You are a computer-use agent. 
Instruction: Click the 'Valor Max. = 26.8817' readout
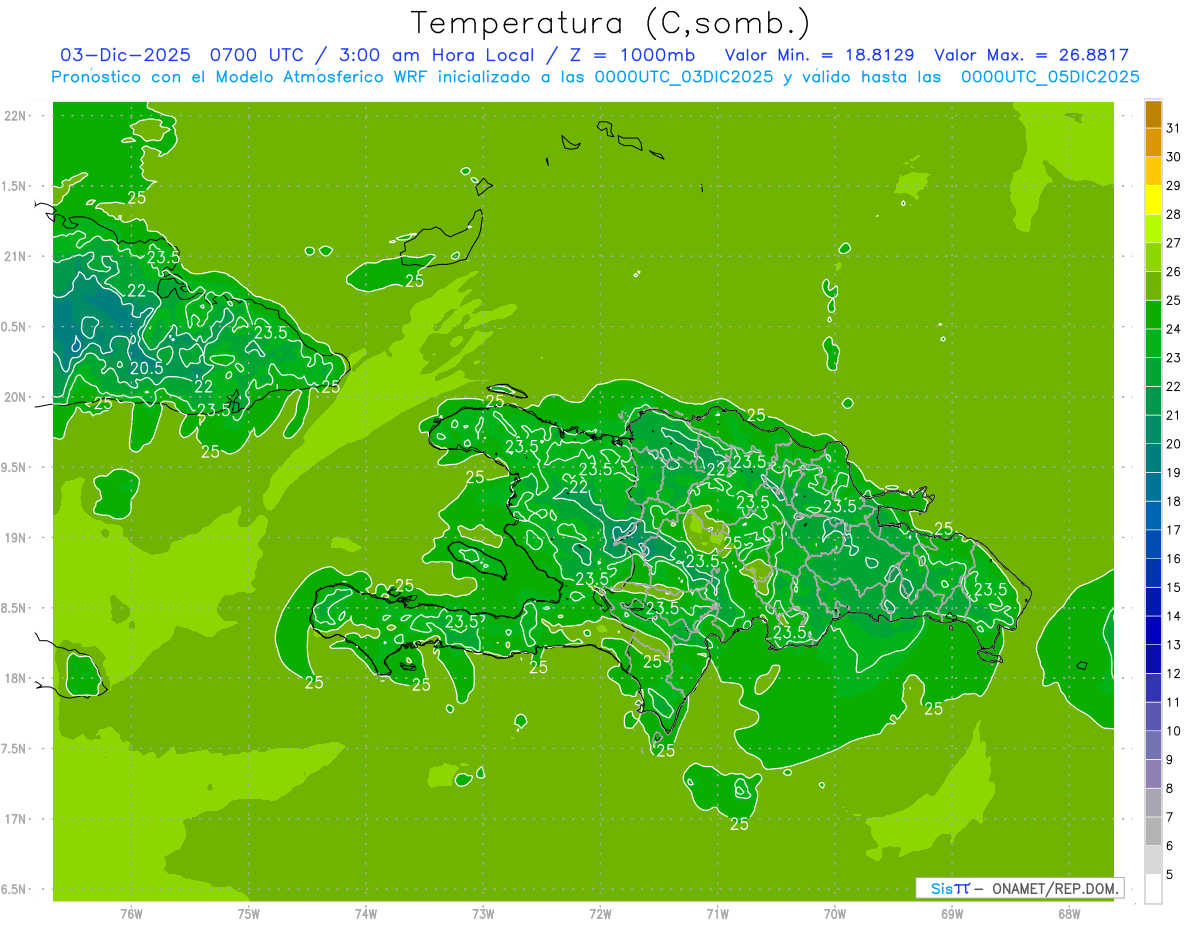coord(1031,55)
